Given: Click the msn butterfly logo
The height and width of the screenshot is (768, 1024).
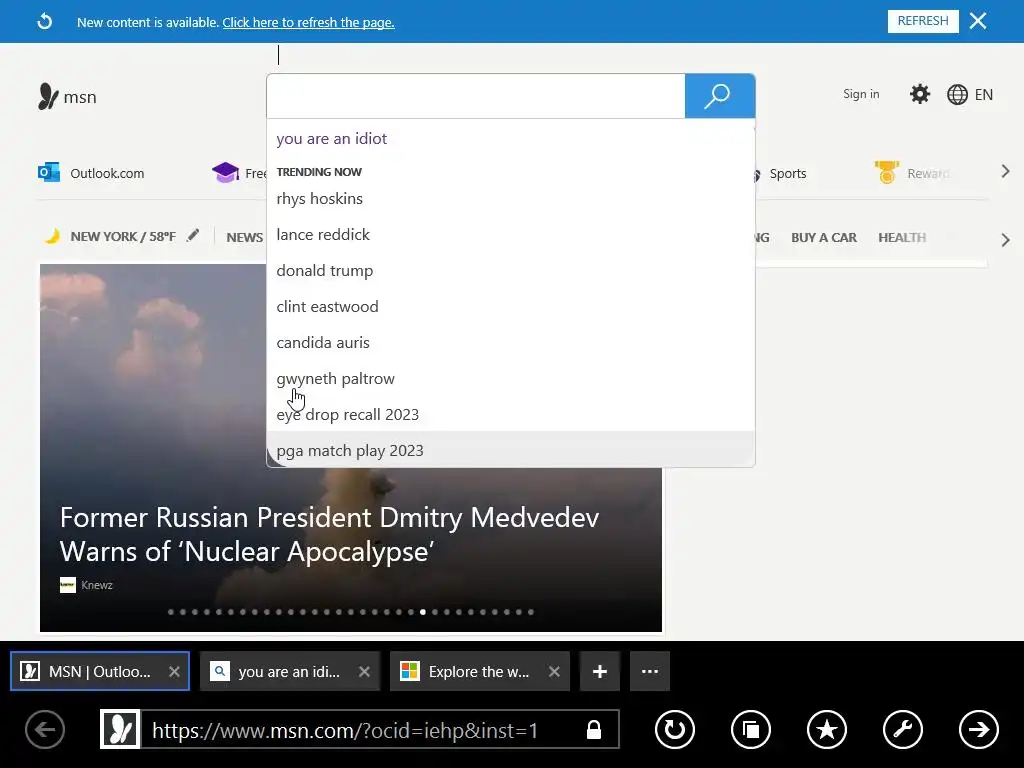Looking at the screenshot, I should pyautogui.click(x=48, y=97).
